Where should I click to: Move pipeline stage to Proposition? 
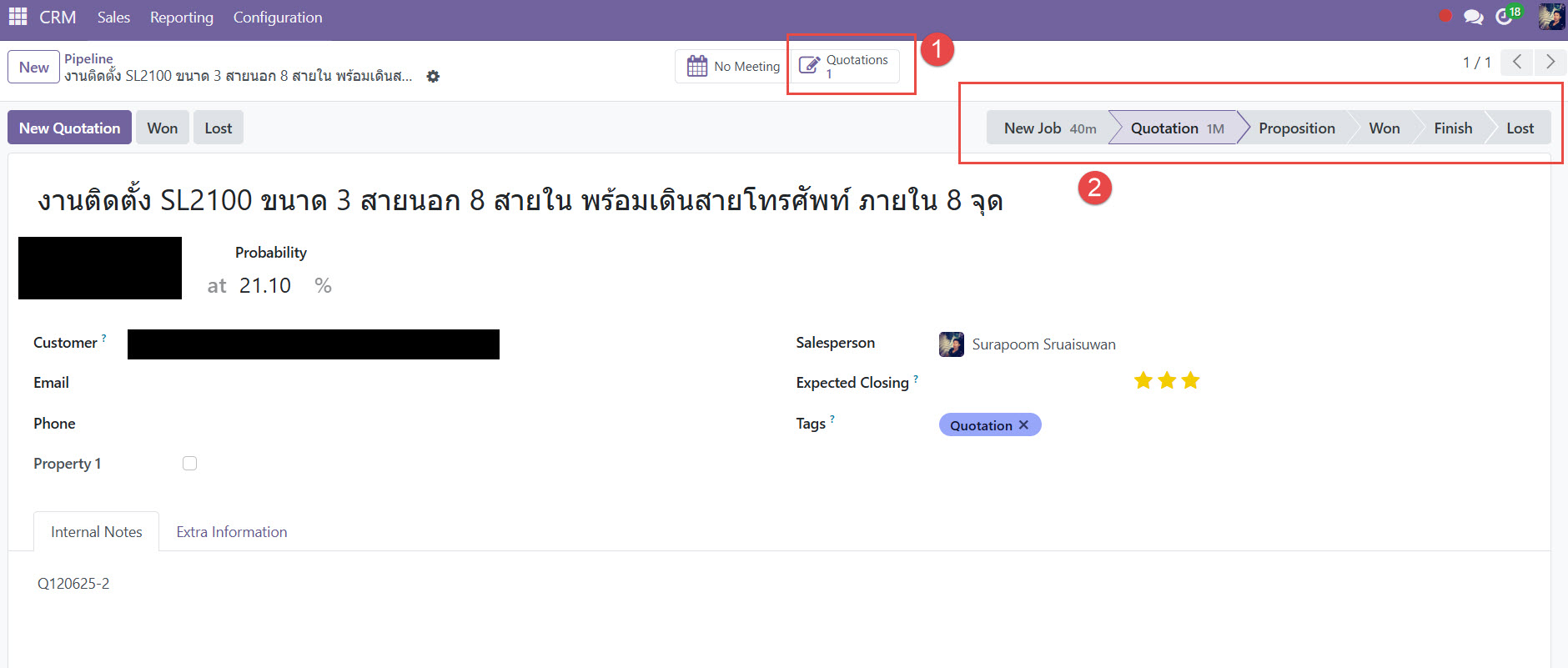point(1296,128)
